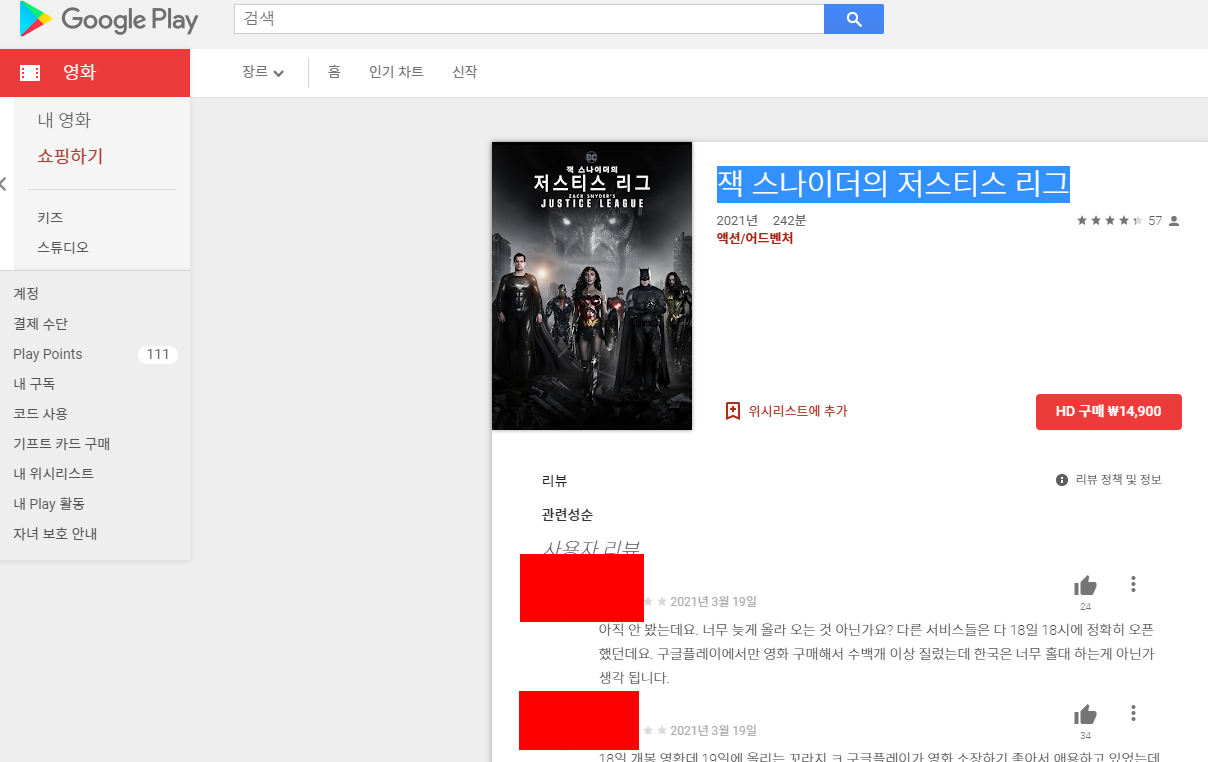This screenshot has width=1208, height=762.
Task: Click the info icon next to 리뷰 정책 및 정보
Action: pyautogui.click(x=1062, y=480)
